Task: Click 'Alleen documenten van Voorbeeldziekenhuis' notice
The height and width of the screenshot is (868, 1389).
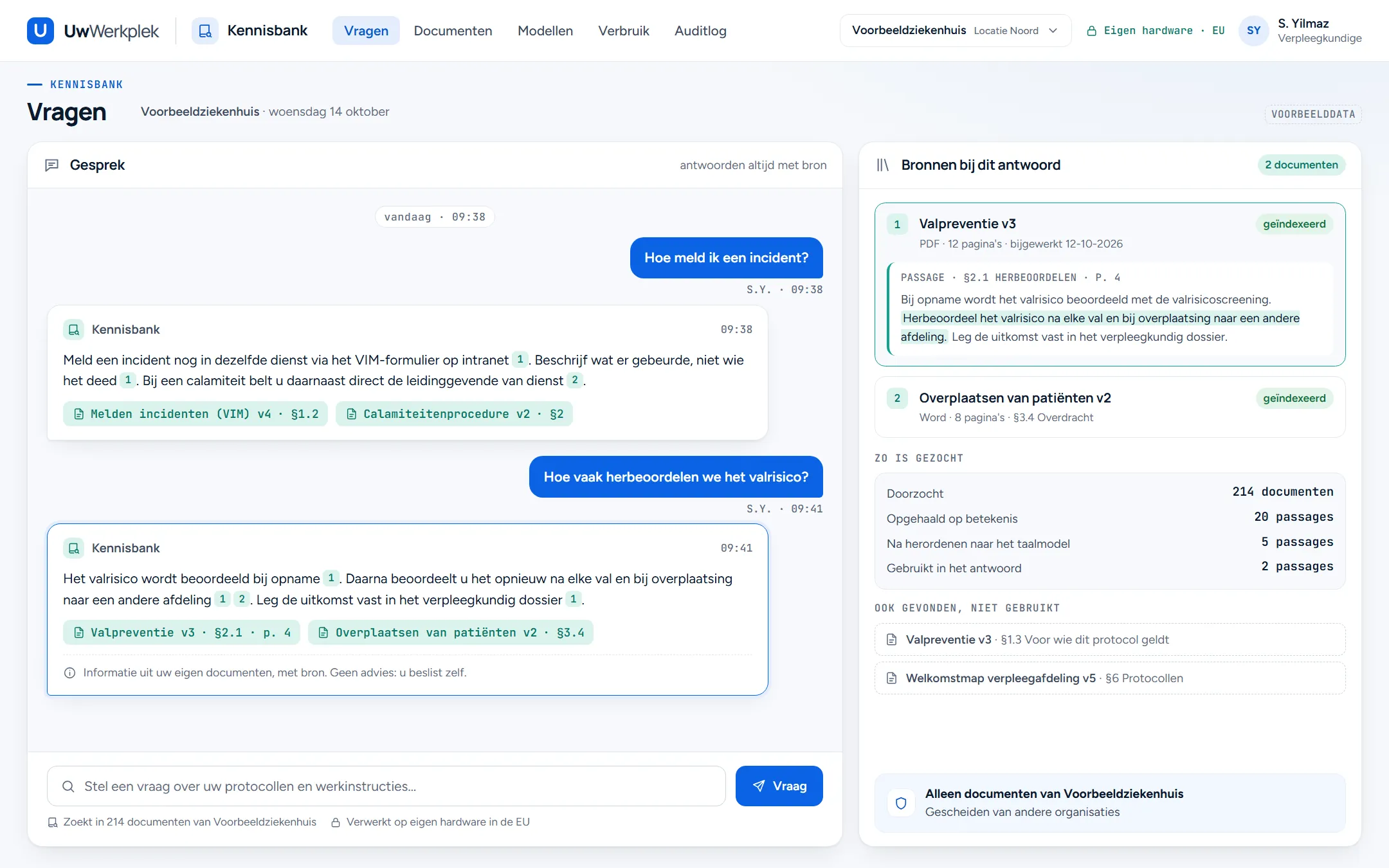Action: 1109,803
